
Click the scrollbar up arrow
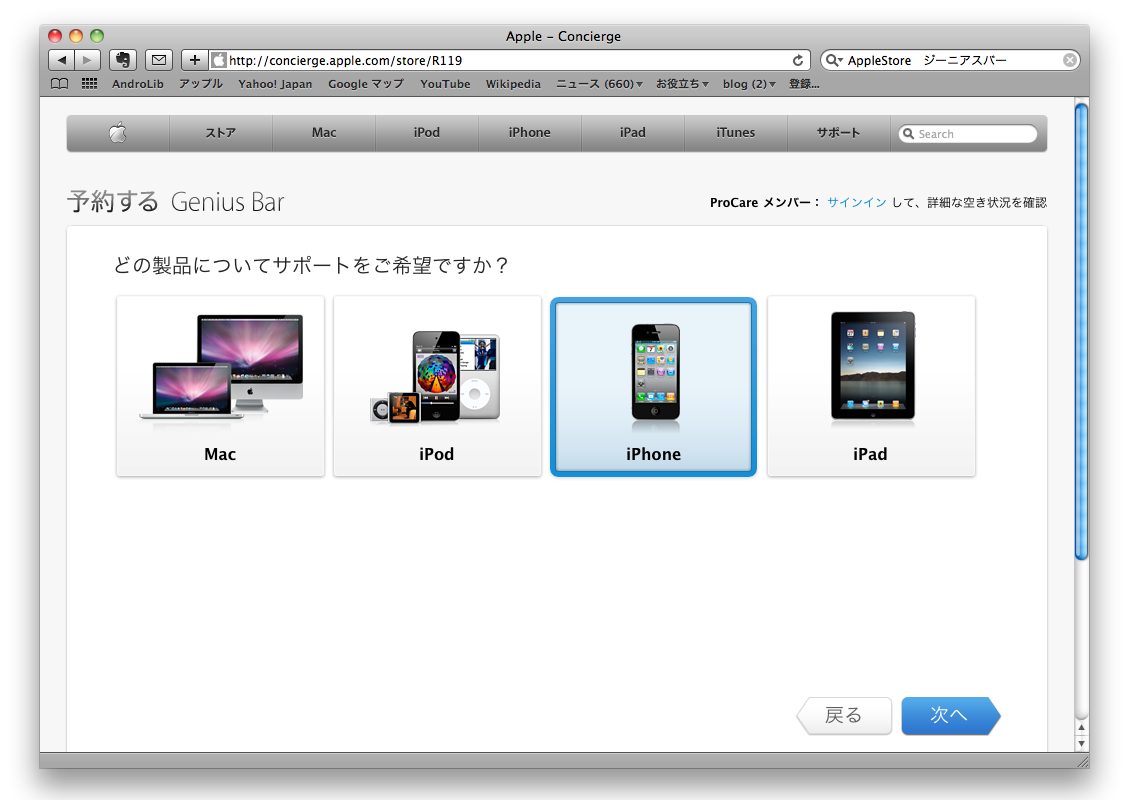1081,727
